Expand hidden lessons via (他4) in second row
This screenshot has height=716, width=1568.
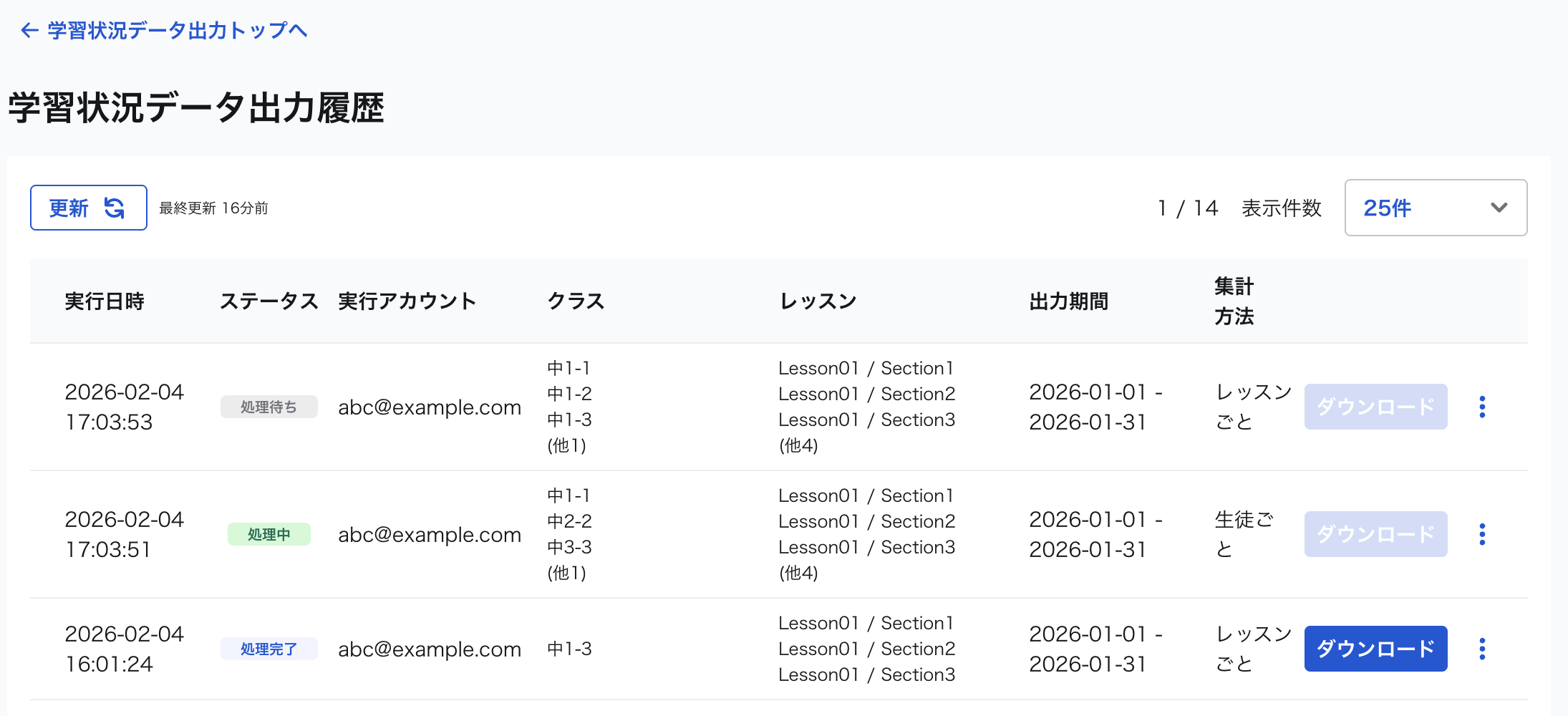click(x=798, y=573)
